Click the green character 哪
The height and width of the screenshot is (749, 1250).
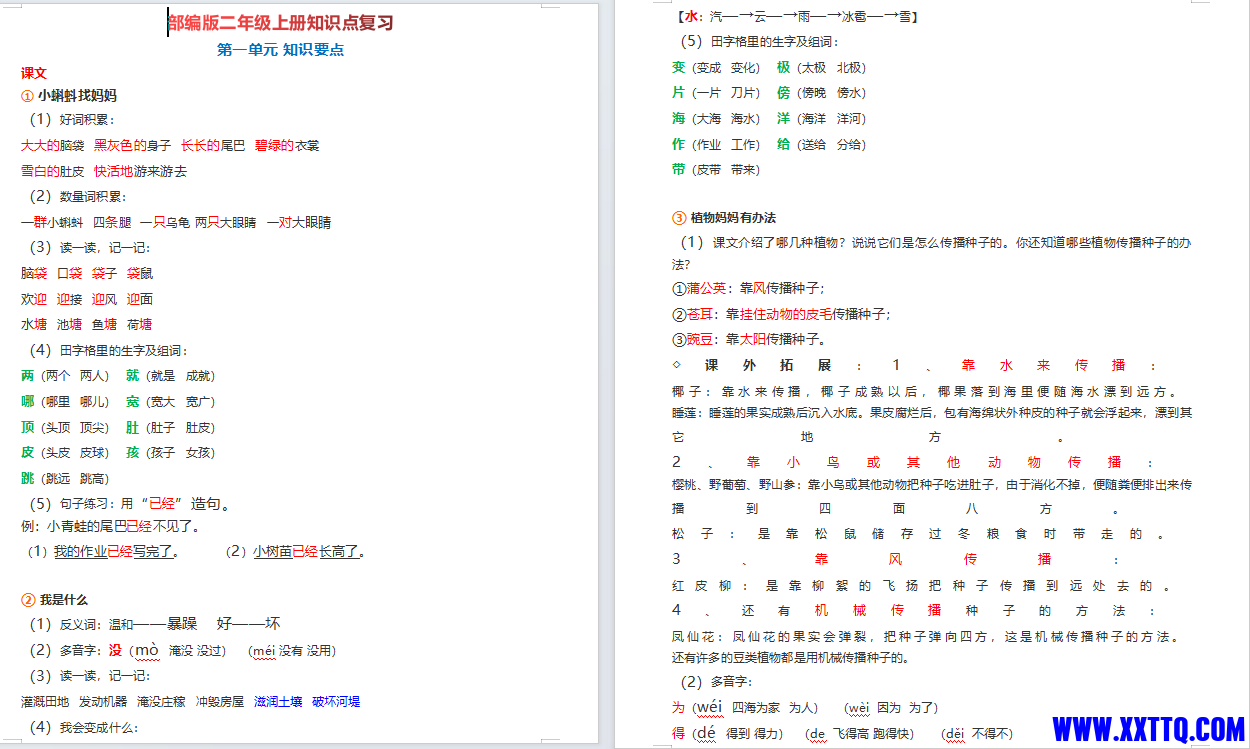[x=28, y=402]
